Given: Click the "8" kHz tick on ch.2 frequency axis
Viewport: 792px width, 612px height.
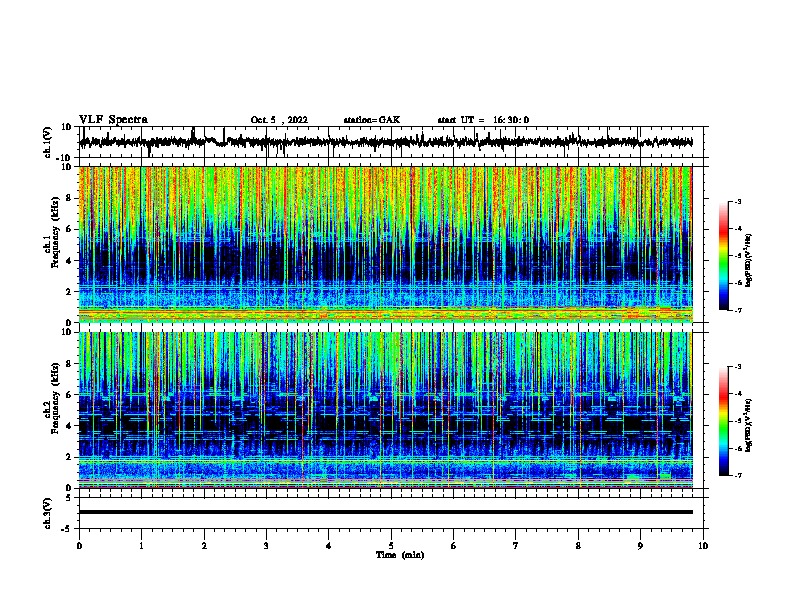Looking at the screenshot, I should (69, 364).
